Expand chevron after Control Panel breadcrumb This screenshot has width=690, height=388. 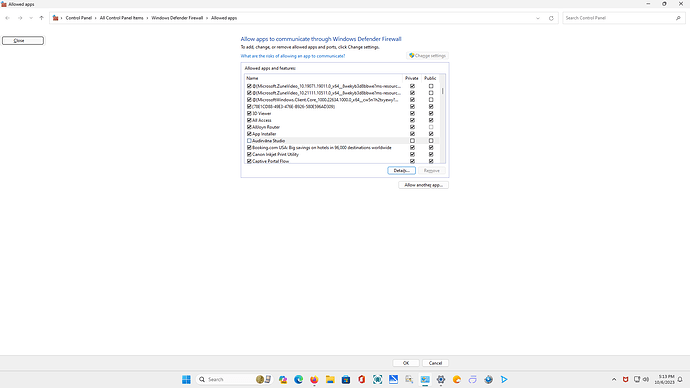coord(95,18)
